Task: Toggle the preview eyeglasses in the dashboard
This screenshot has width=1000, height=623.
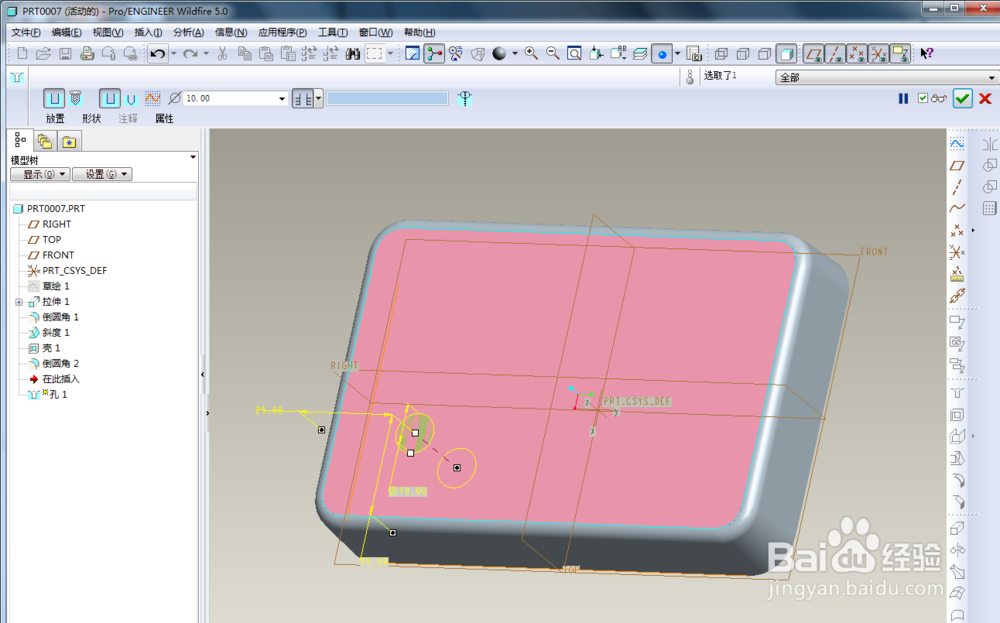Action: tap(938, 98)
